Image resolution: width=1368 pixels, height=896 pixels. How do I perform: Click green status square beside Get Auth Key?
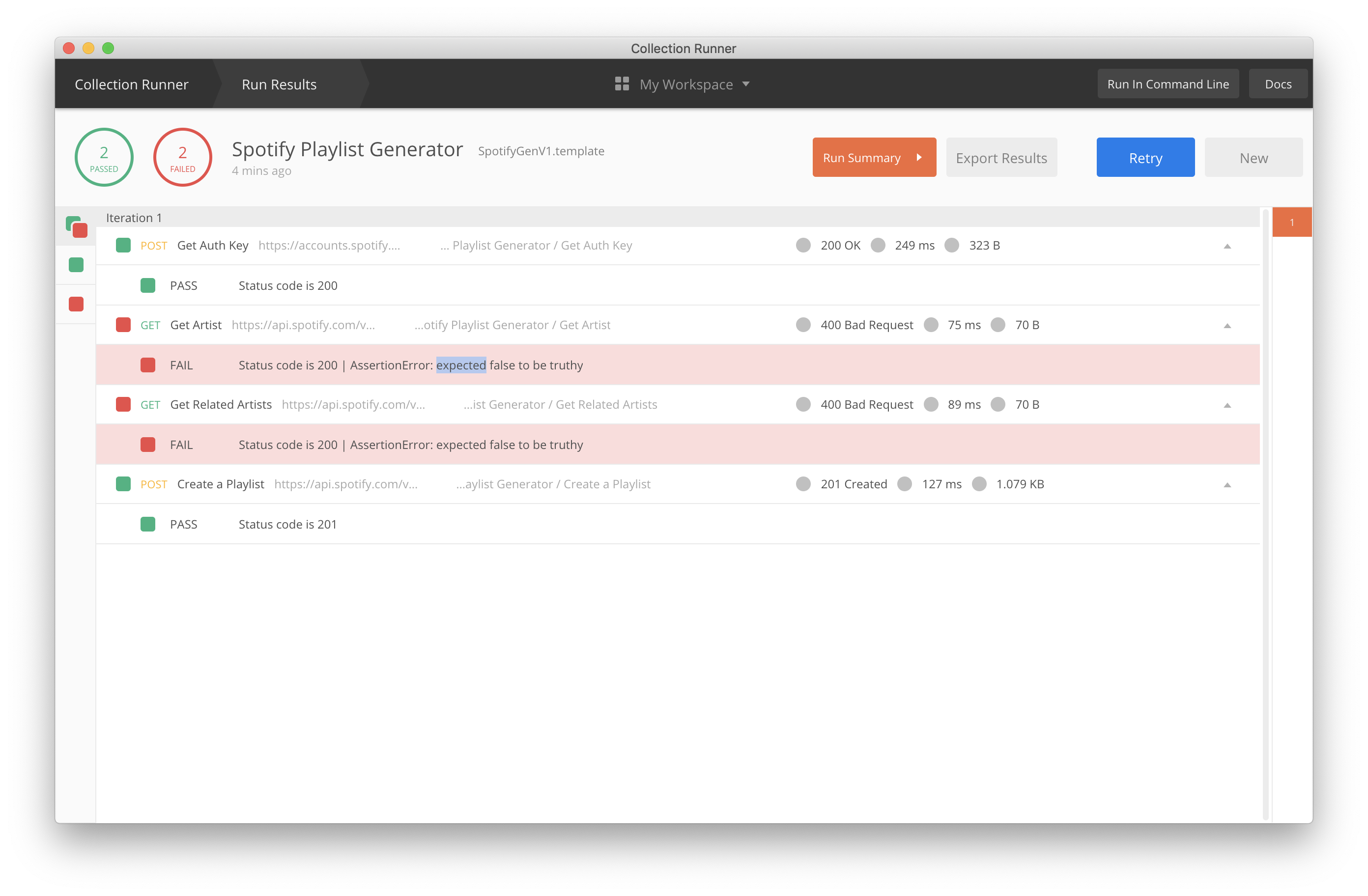(123, 246)
